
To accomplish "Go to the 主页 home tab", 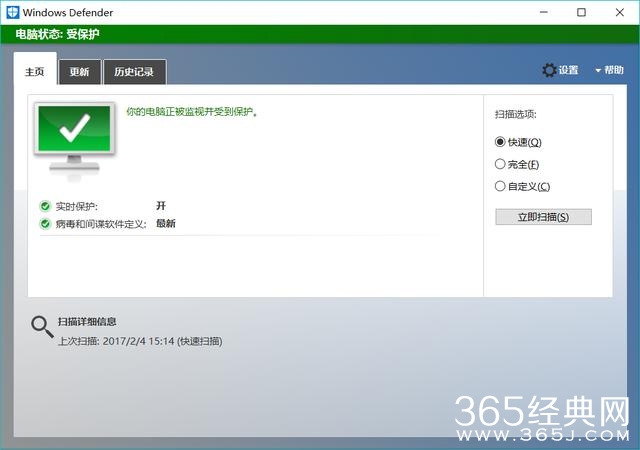I will [35, 71].
